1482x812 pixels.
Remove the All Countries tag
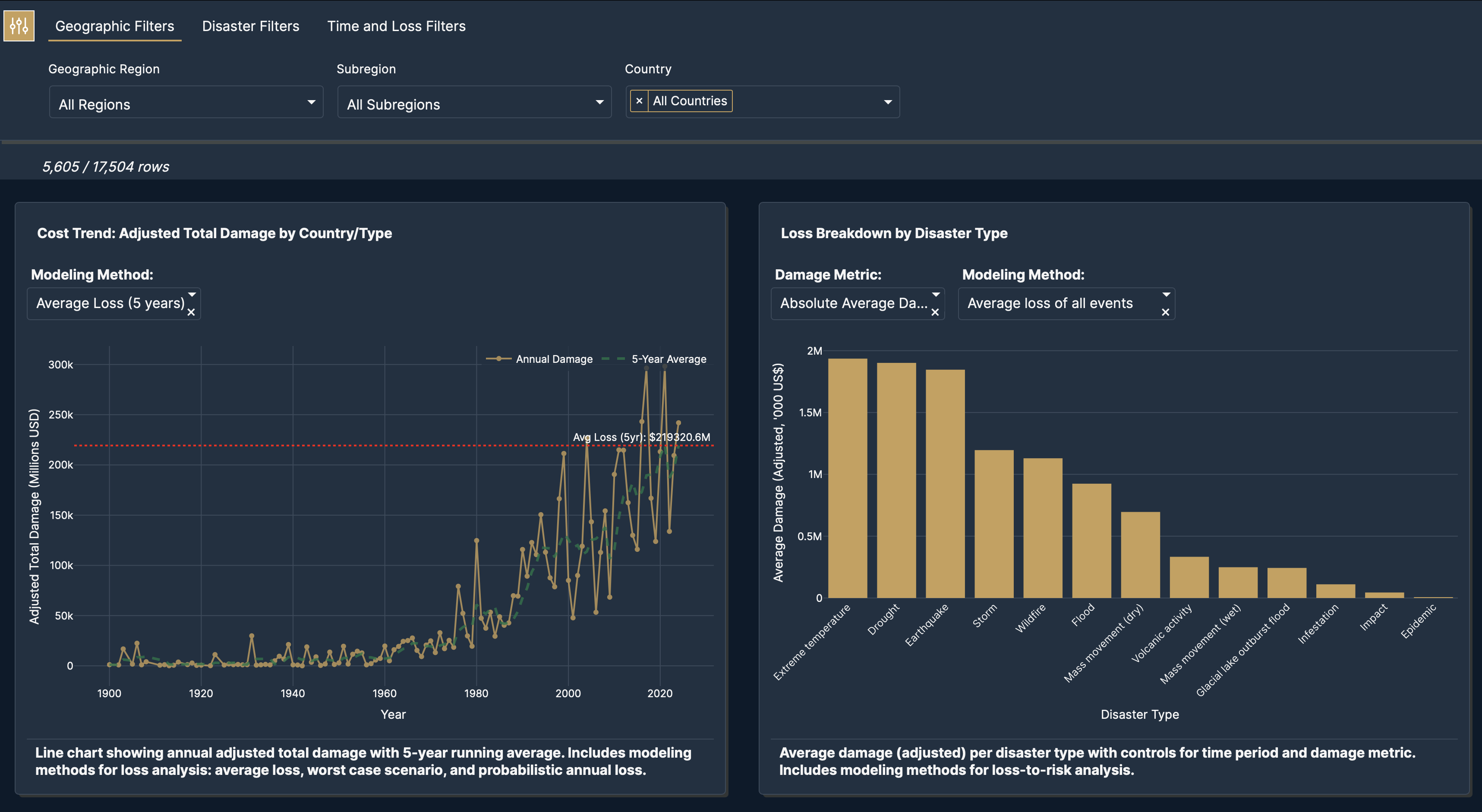[x=639, y=101]
